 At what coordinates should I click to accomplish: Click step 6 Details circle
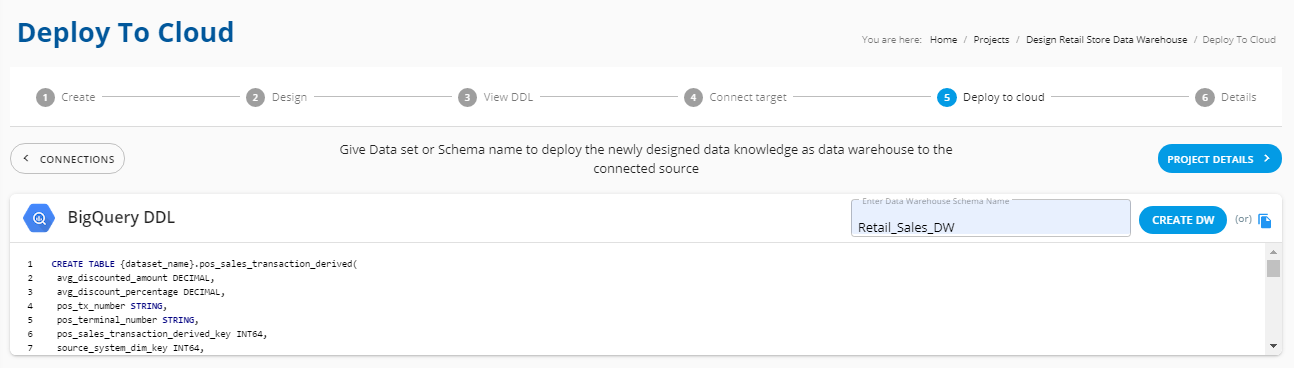pos(1204,97)
